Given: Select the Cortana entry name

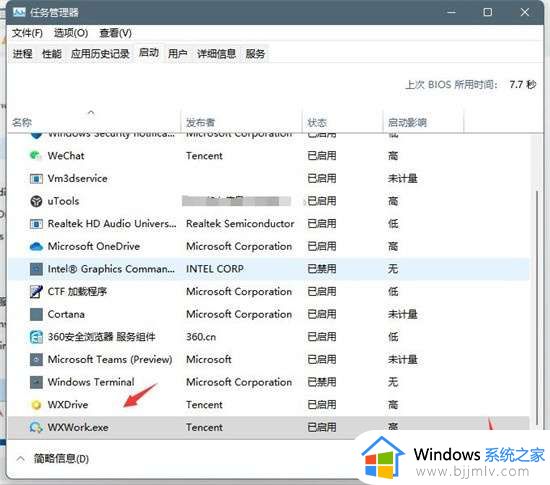Looking at the screenshot, I should [66, 314].
